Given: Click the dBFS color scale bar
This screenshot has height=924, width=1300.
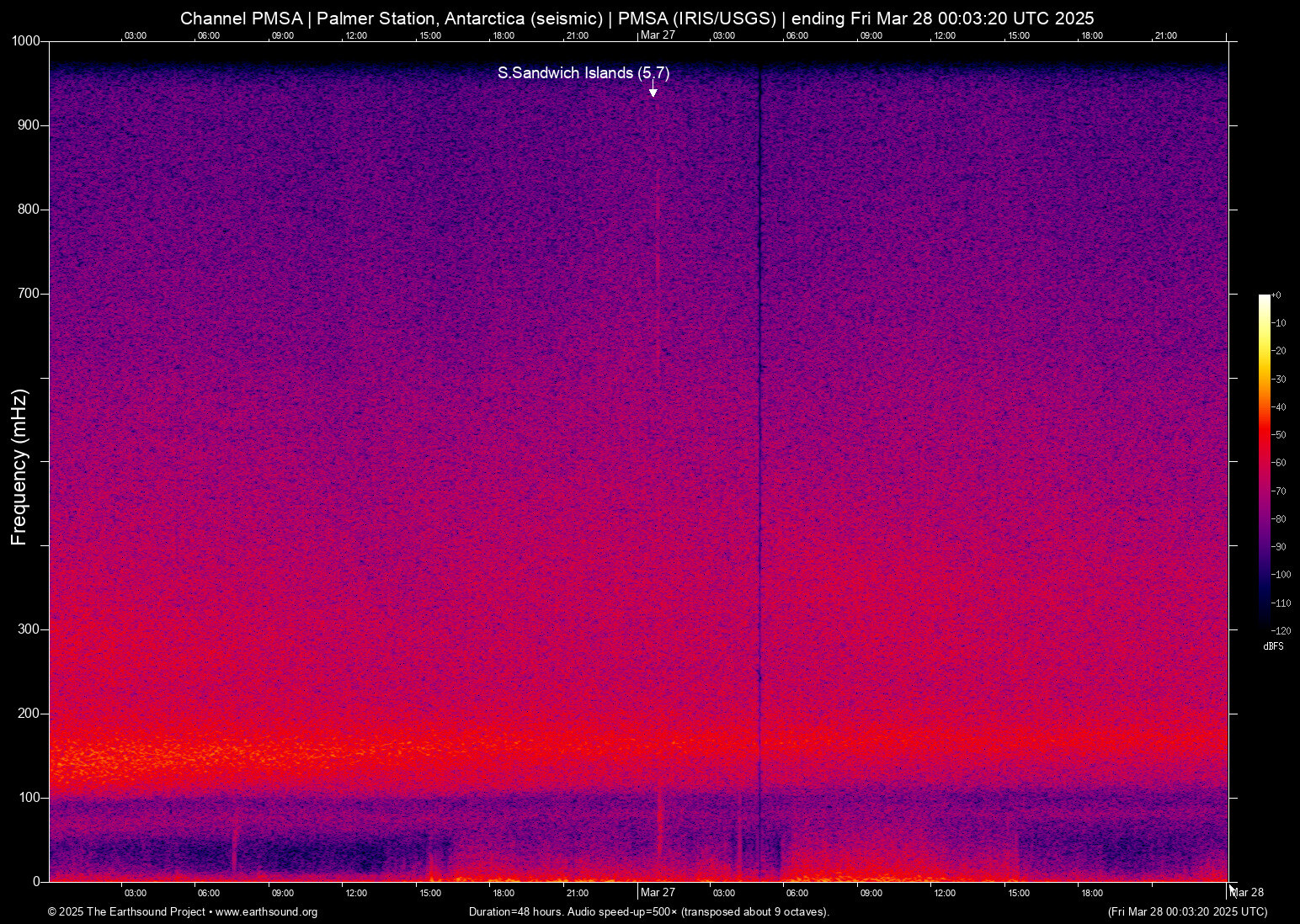Looking at the screenshot, I should pos(1265,463).
